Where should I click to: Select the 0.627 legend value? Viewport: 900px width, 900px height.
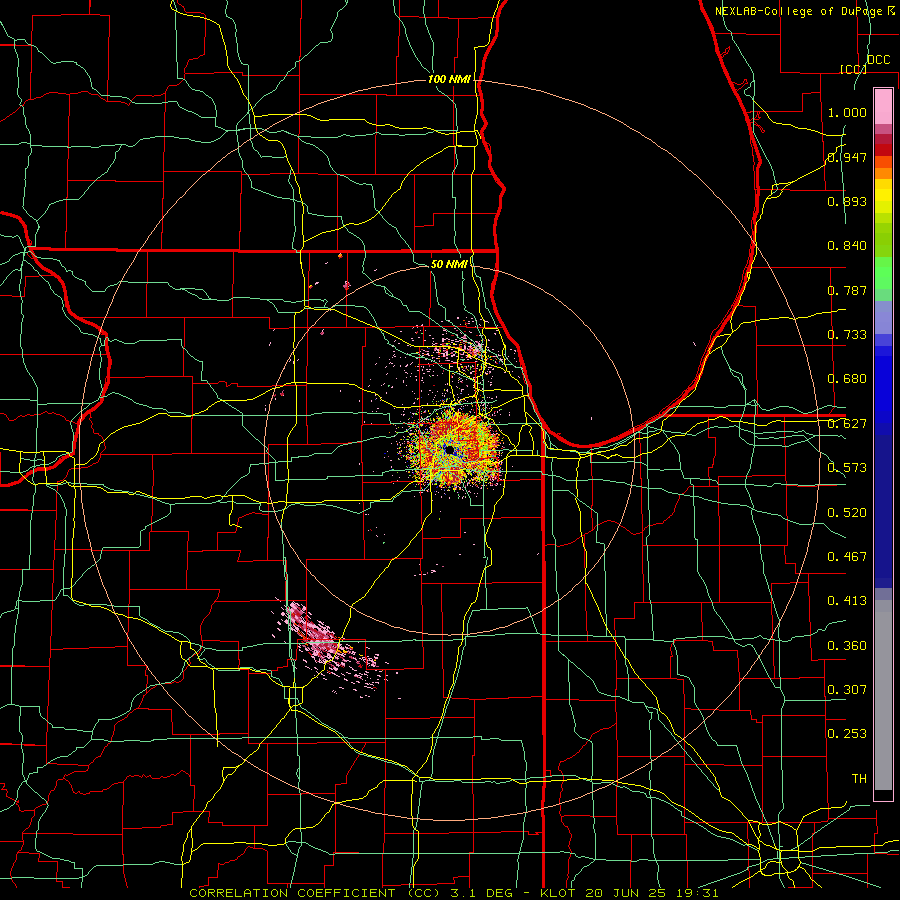point(847,424)
